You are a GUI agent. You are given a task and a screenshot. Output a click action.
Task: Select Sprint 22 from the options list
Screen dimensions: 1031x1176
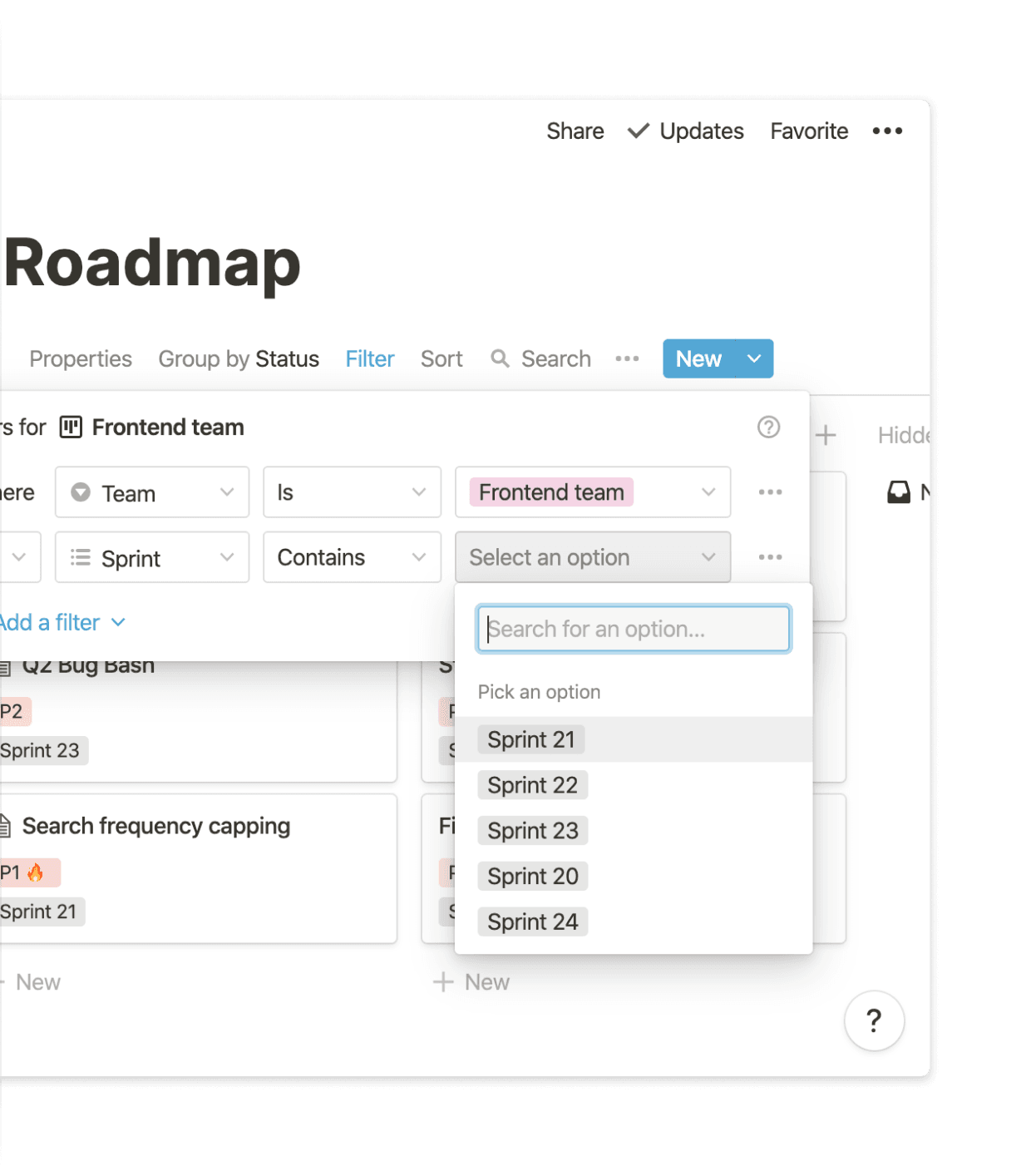click(x=532, y=784)
